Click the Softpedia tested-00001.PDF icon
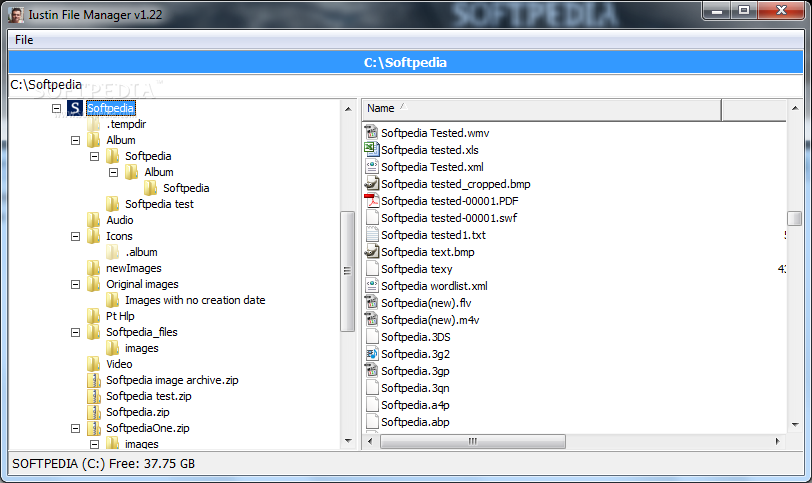 [x=371, y=201]
